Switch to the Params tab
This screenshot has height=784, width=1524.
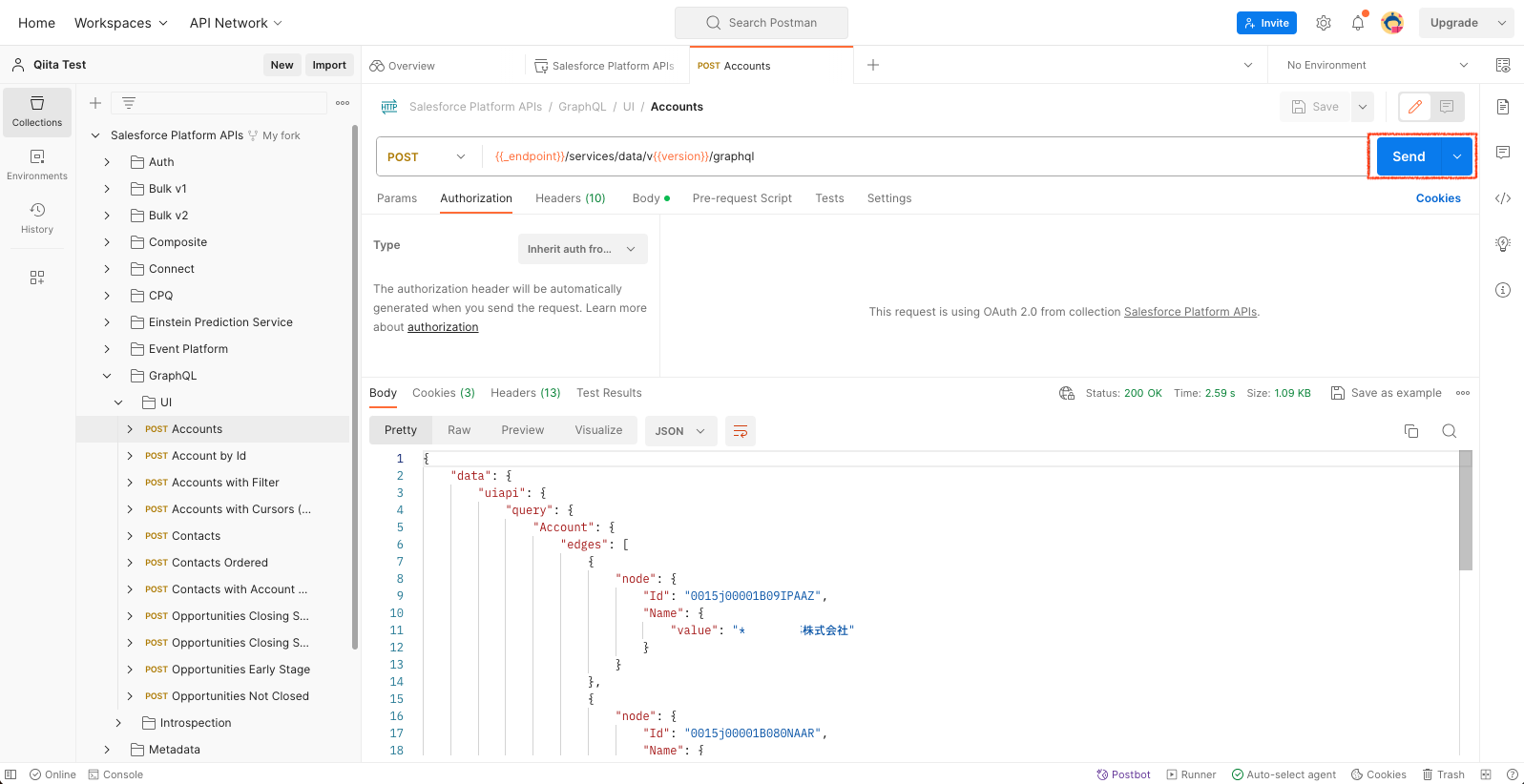[x=397, y=198]
